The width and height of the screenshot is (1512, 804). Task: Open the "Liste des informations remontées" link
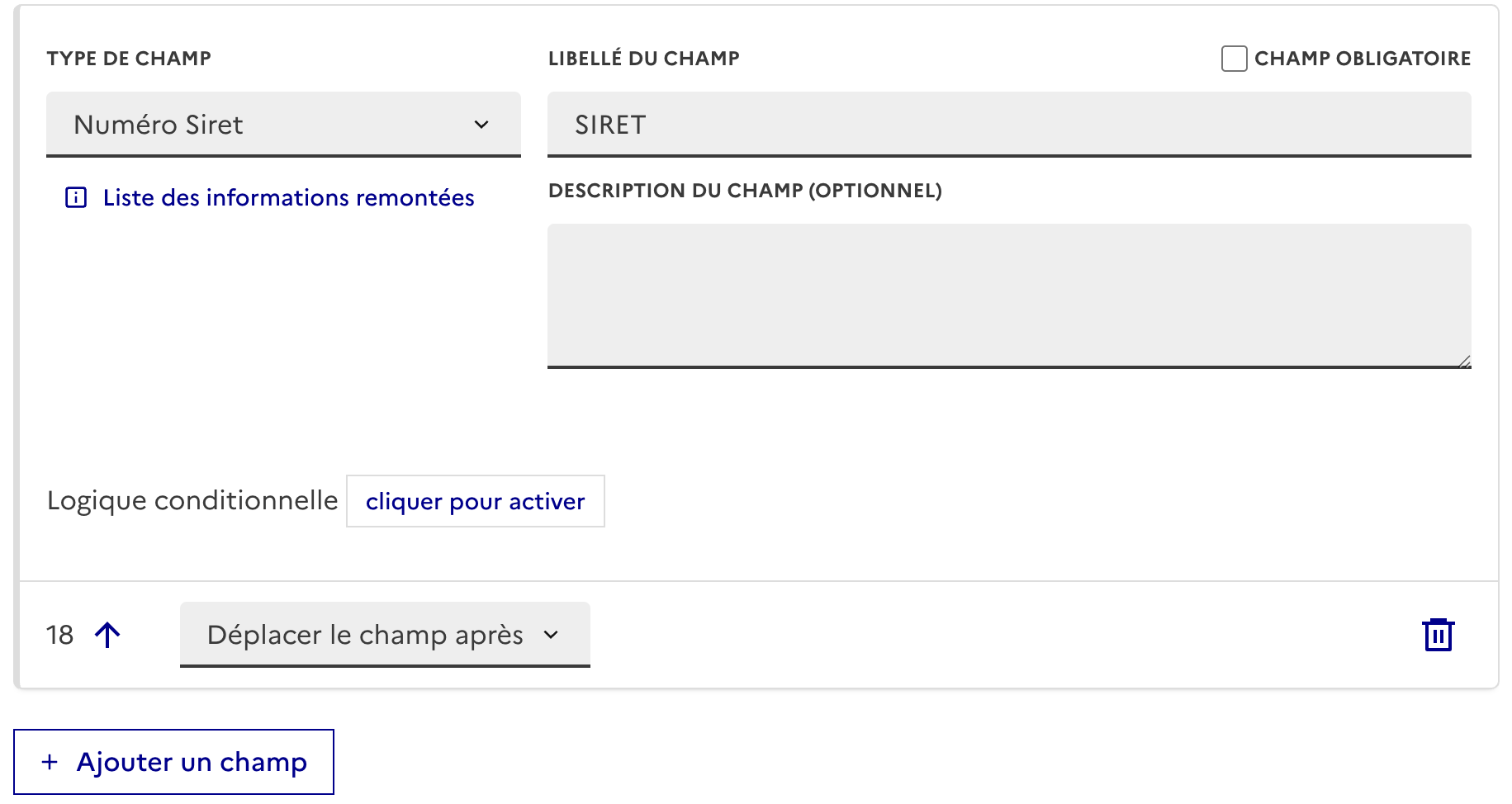pyautogui.click(x=288, y=198)
